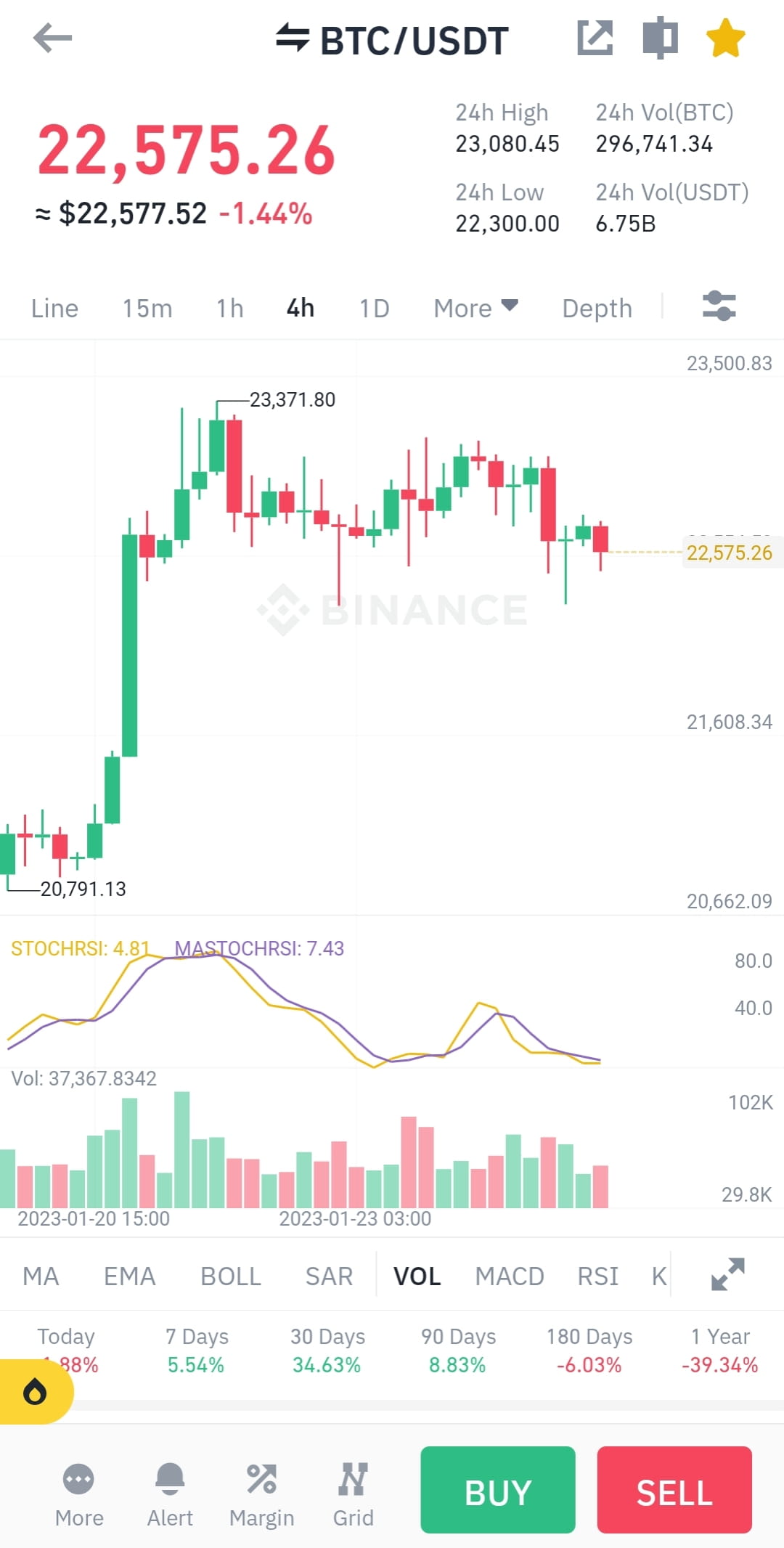Open the More timeframe dropdown

coord(475,308)
